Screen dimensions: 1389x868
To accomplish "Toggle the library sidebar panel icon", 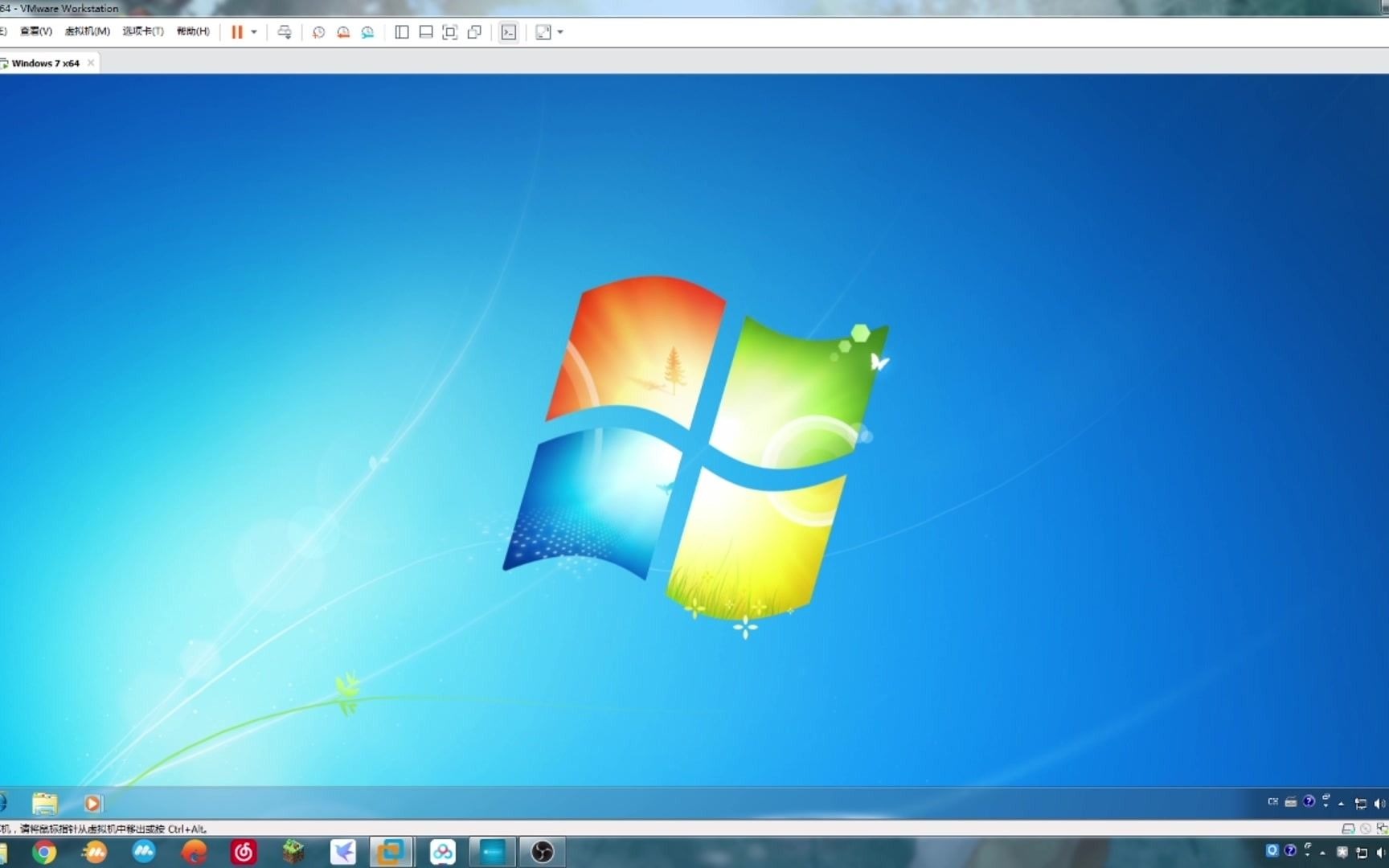I will tap(402, 32).
